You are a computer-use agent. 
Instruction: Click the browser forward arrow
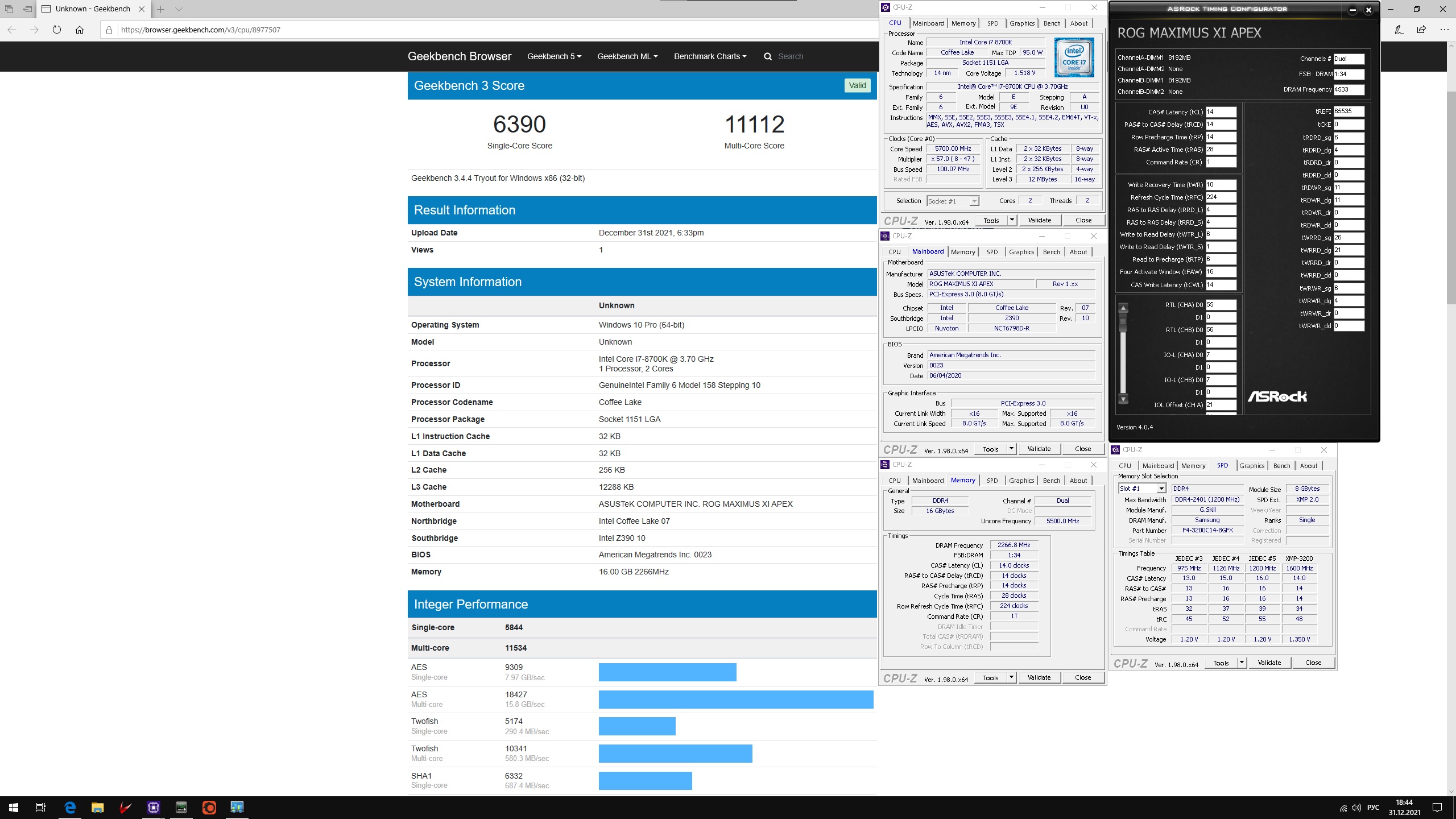34,30
